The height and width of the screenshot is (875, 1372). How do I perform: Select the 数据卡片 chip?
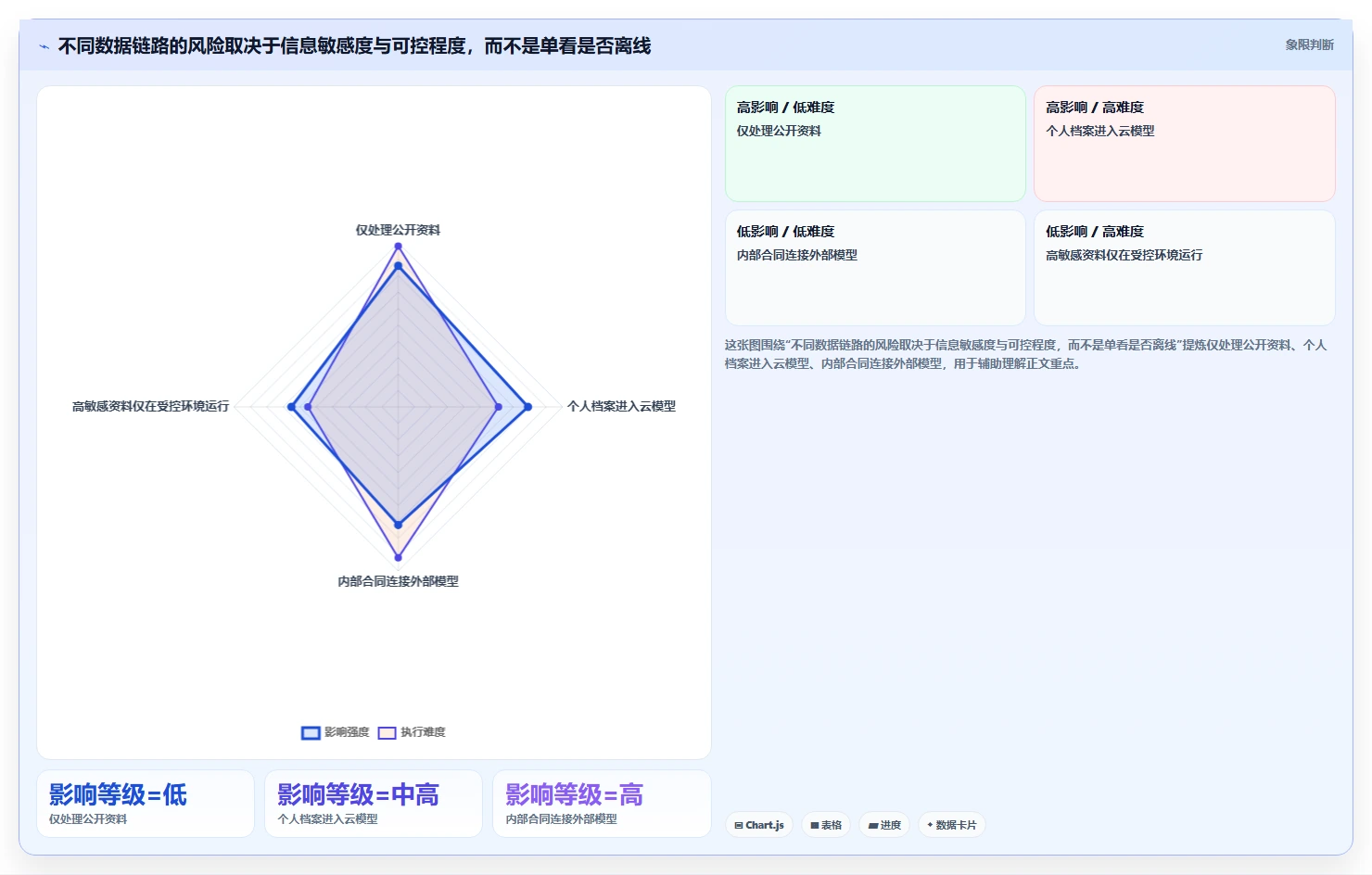[x=951, y=825]
